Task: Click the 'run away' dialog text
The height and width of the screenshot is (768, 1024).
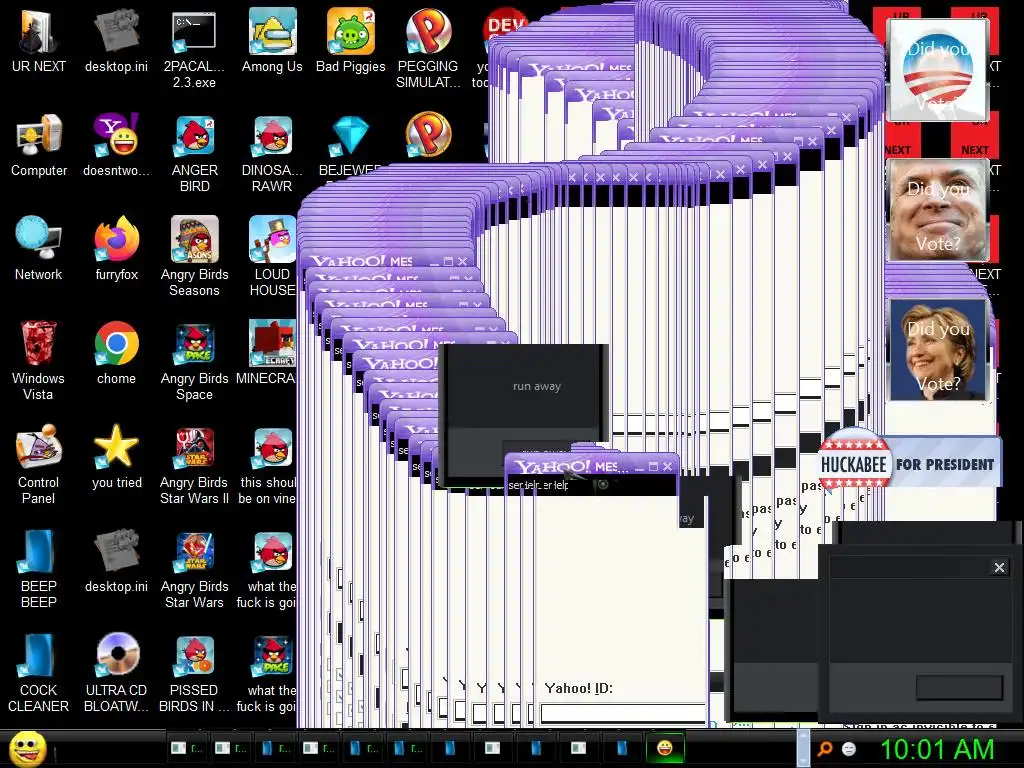Action: 537,386
